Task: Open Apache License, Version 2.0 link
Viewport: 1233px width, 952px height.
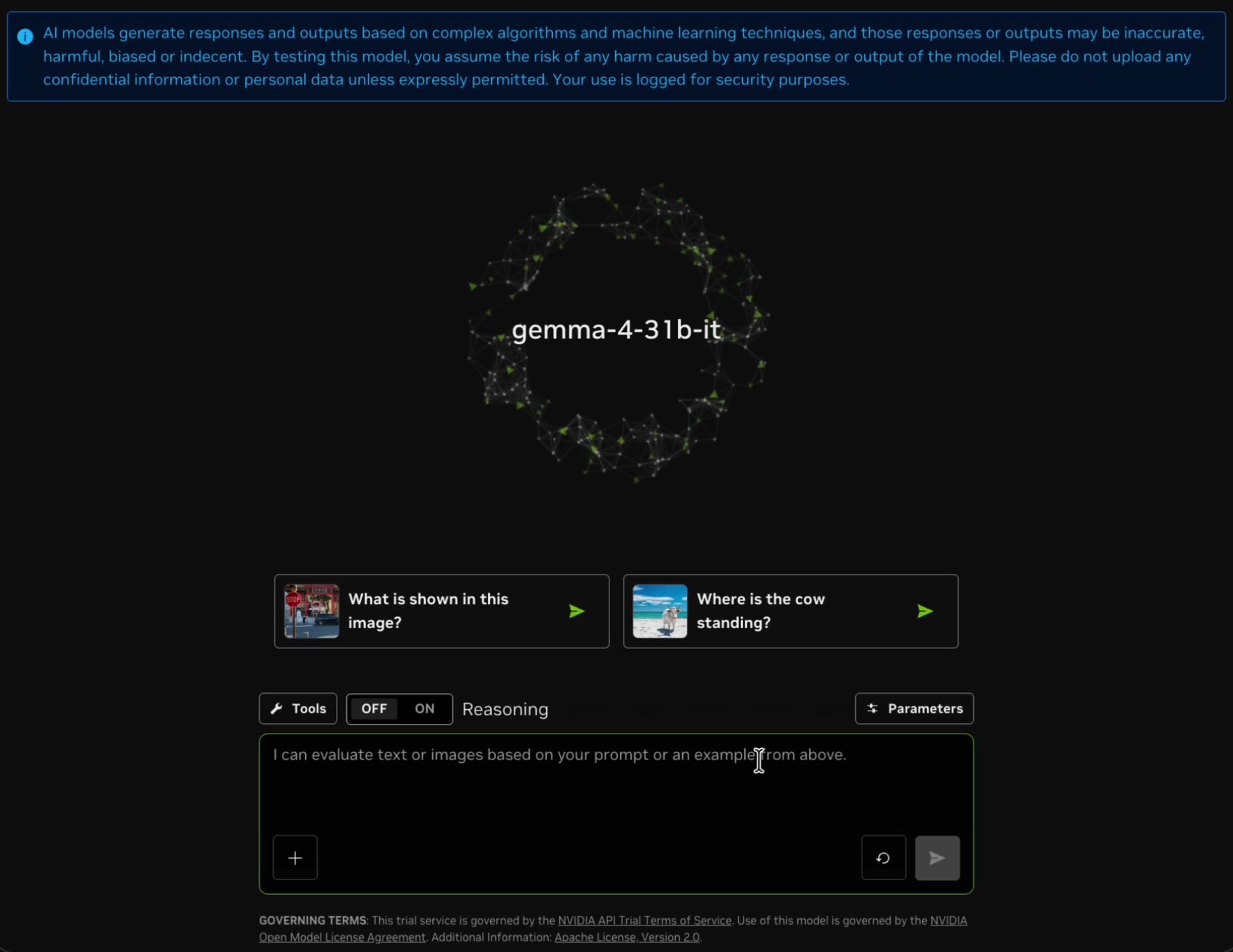Action: (x=626, y=937)
